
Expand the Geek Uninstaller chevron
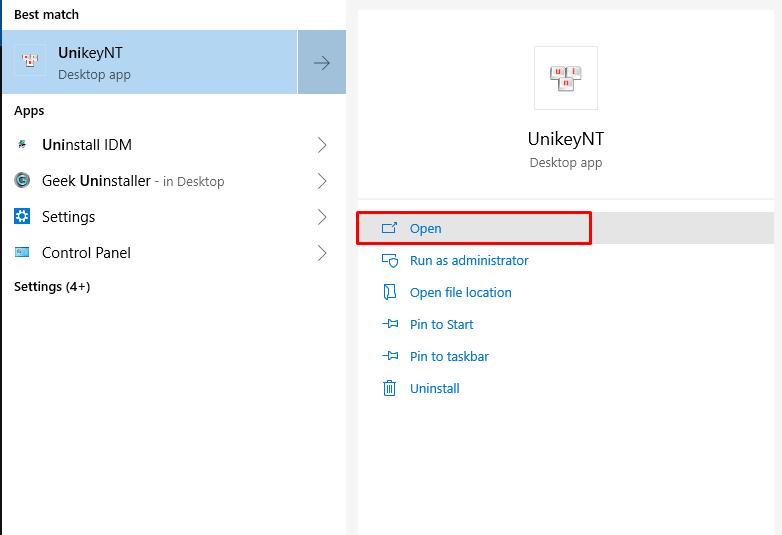click(322, 181)
